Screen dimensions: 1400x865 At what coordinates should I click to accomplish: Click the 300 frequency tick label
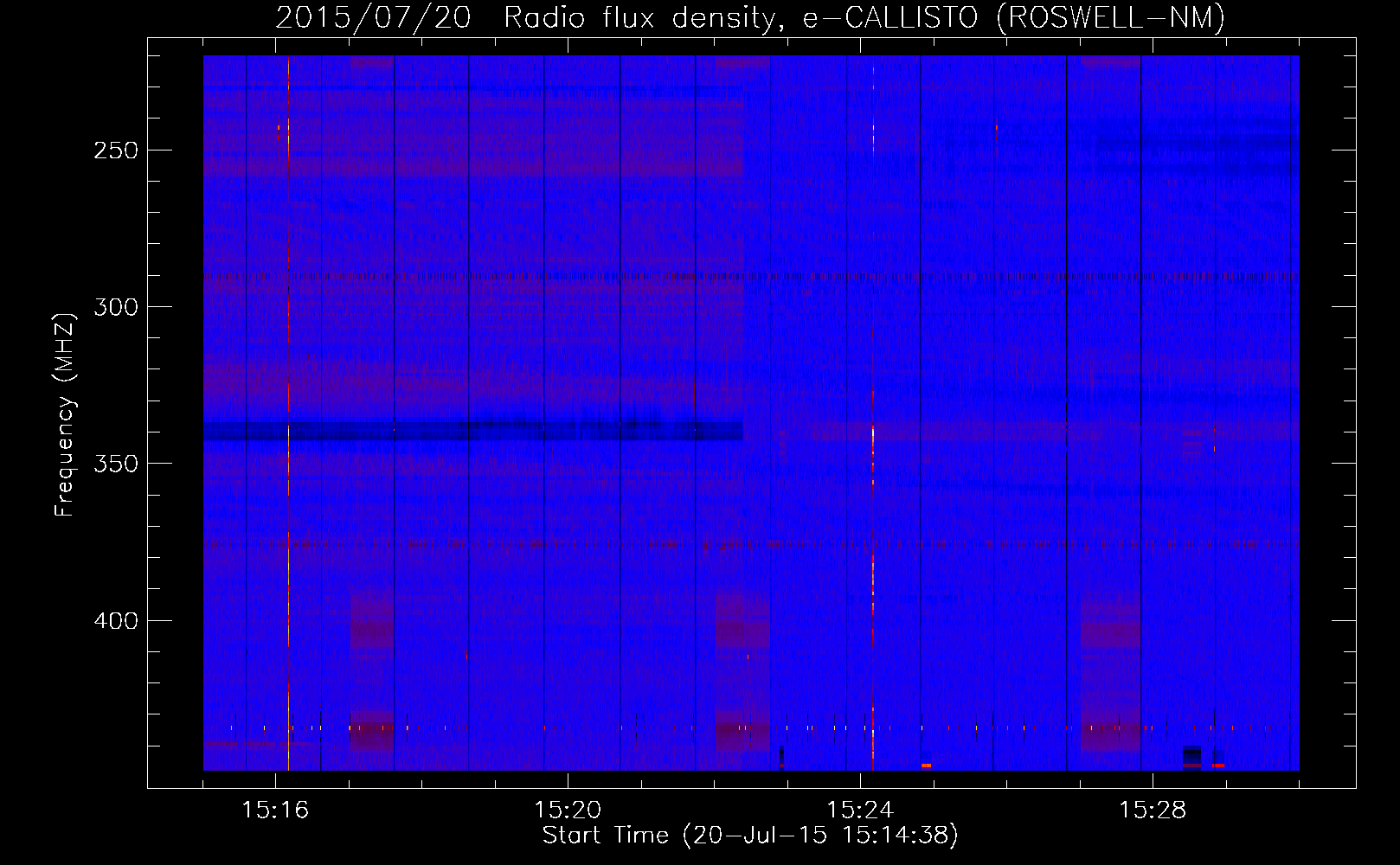coord(116,307)
